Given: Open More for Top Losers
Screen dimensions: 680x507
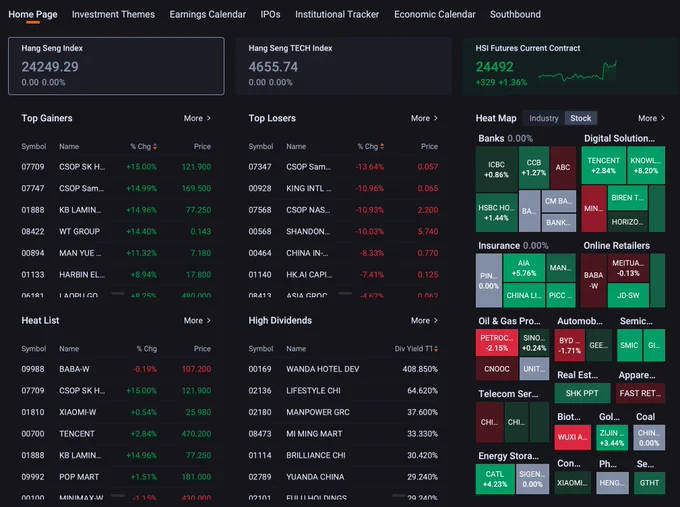Looking at the screenshot, I should 424,118.
